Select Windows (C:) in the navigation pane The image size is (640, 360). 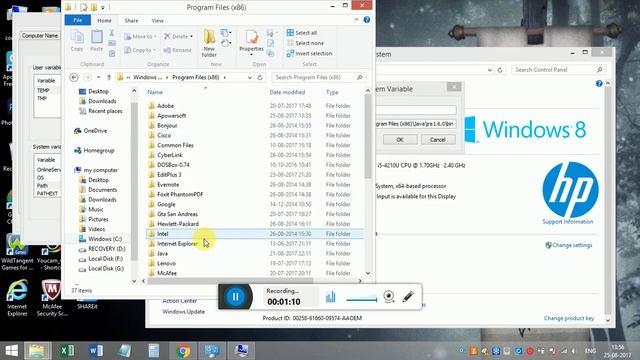pos(101,239)
